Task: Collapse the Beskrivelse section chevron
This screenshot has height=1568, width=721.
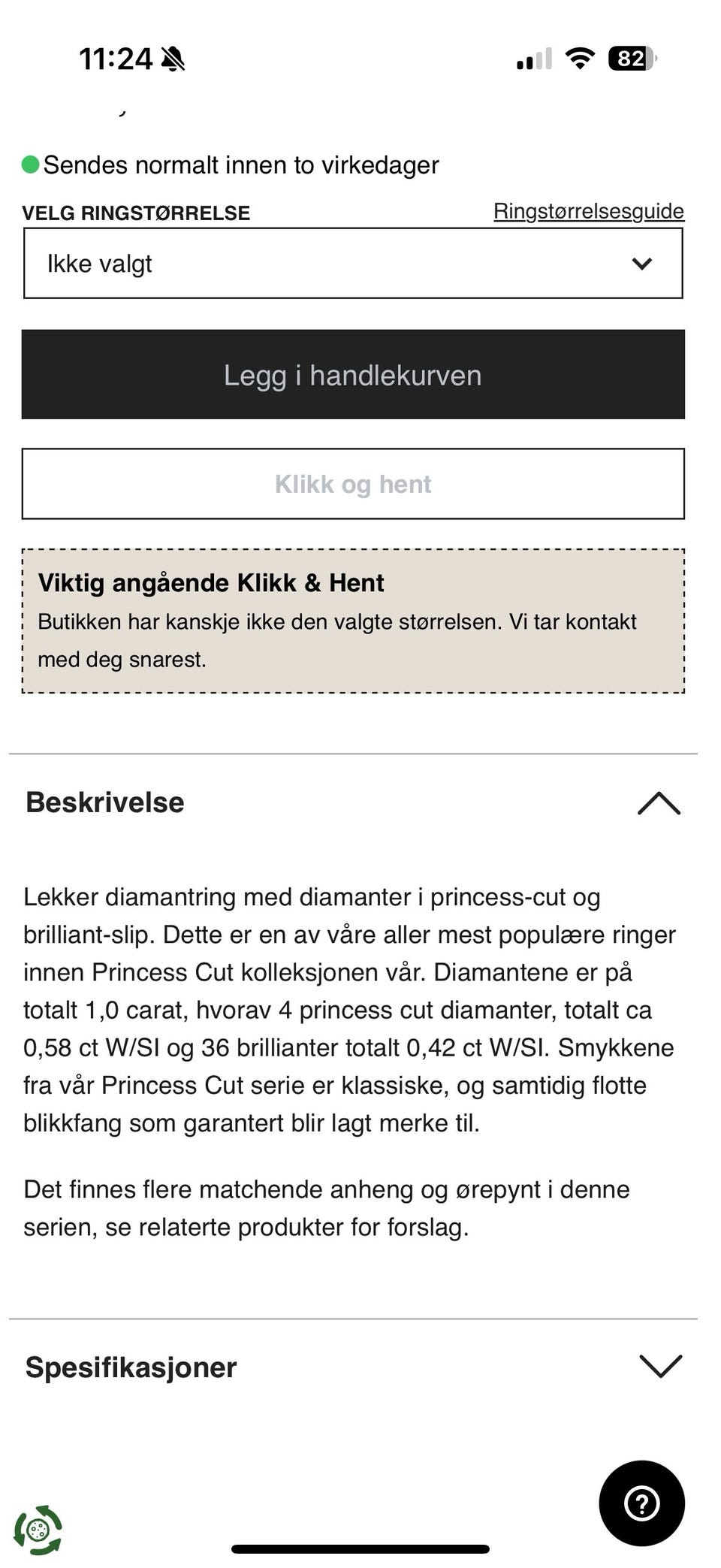Action: click(x=659, y=803)
